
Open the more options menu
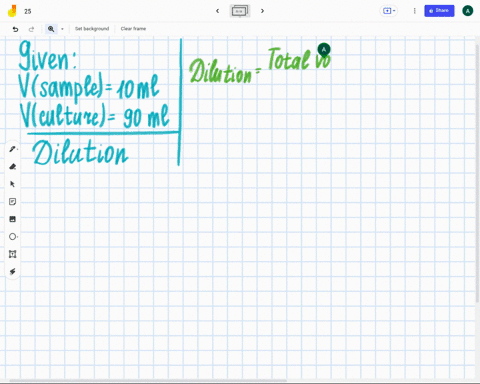pyautogui.click(x=415, y=11)
